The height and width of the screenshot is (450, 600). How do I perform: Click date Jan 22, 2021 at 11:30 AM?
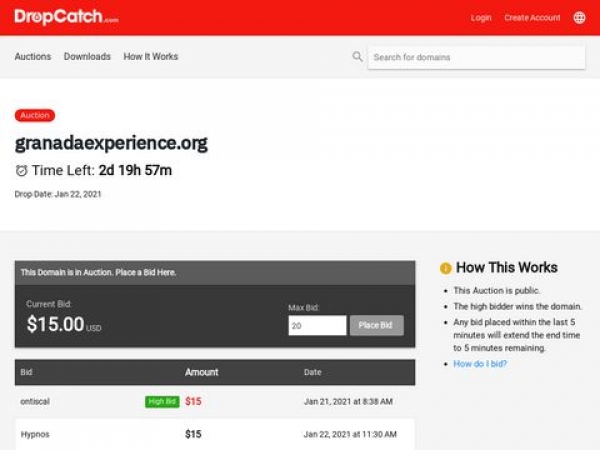(x=350, y=434)
